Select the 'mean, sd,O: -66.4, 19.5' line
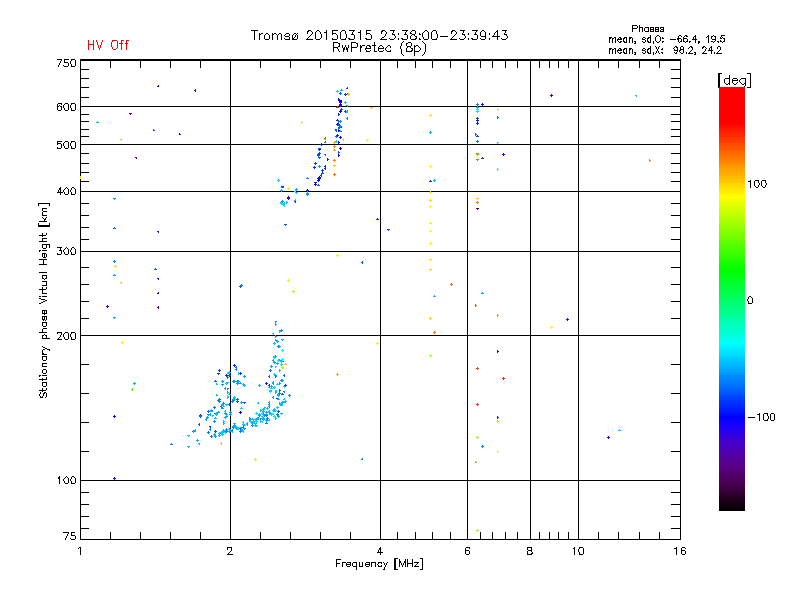The image size is (800, 600). click(666, 39)
